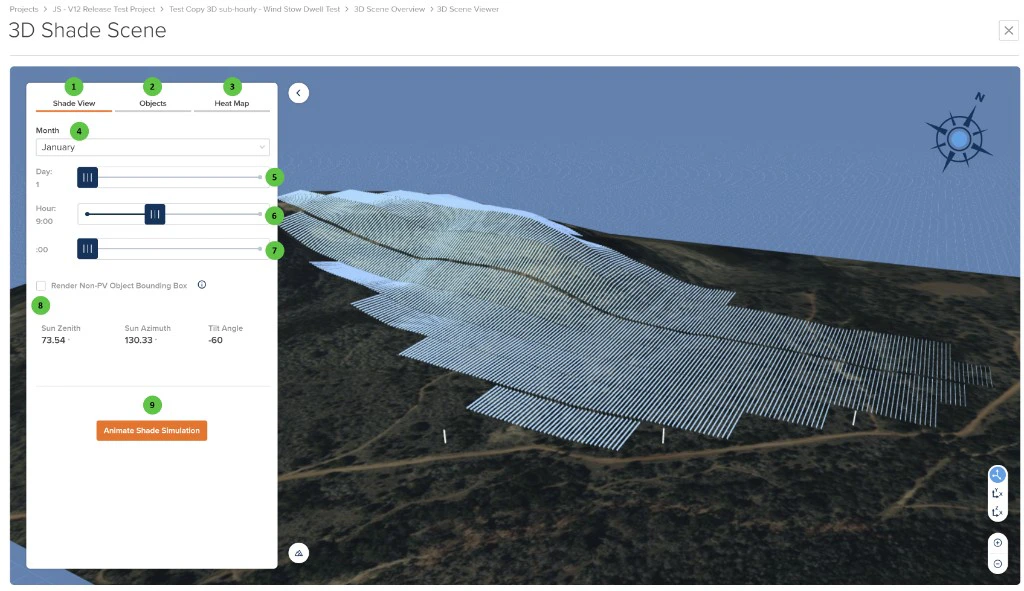The height and width of the screenshot is (591, 1024).
Task: Switch to the 3D perspective view icon
Action: coord(997,475)
